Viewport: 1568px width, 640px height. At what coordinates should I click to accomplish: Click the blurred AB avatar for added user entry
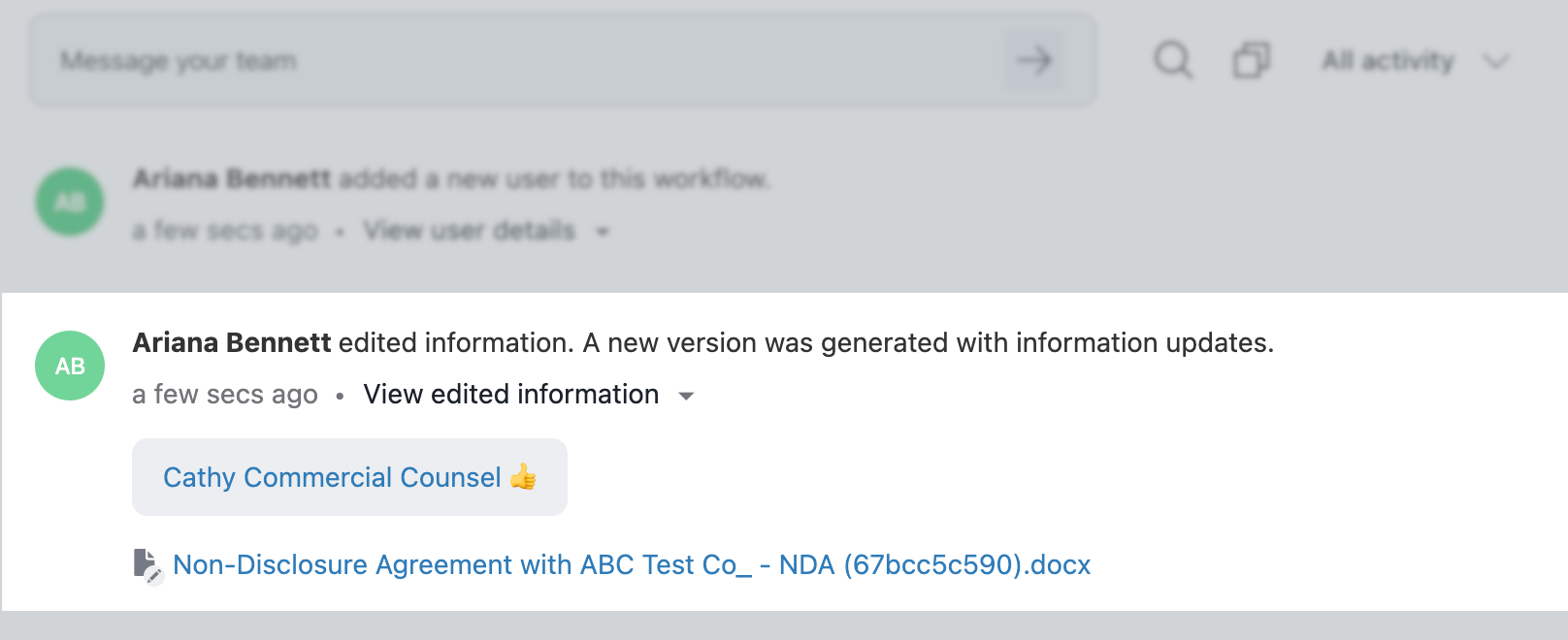pyautogui.click(x=70, y=202)
